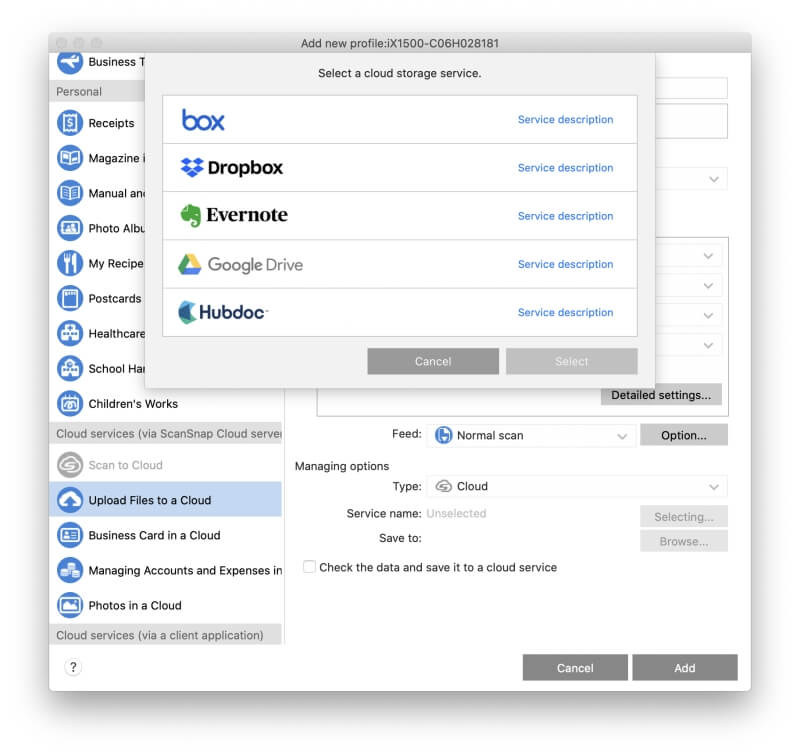
Task: Click the Detailed settings button
Action: coord(661,395)
